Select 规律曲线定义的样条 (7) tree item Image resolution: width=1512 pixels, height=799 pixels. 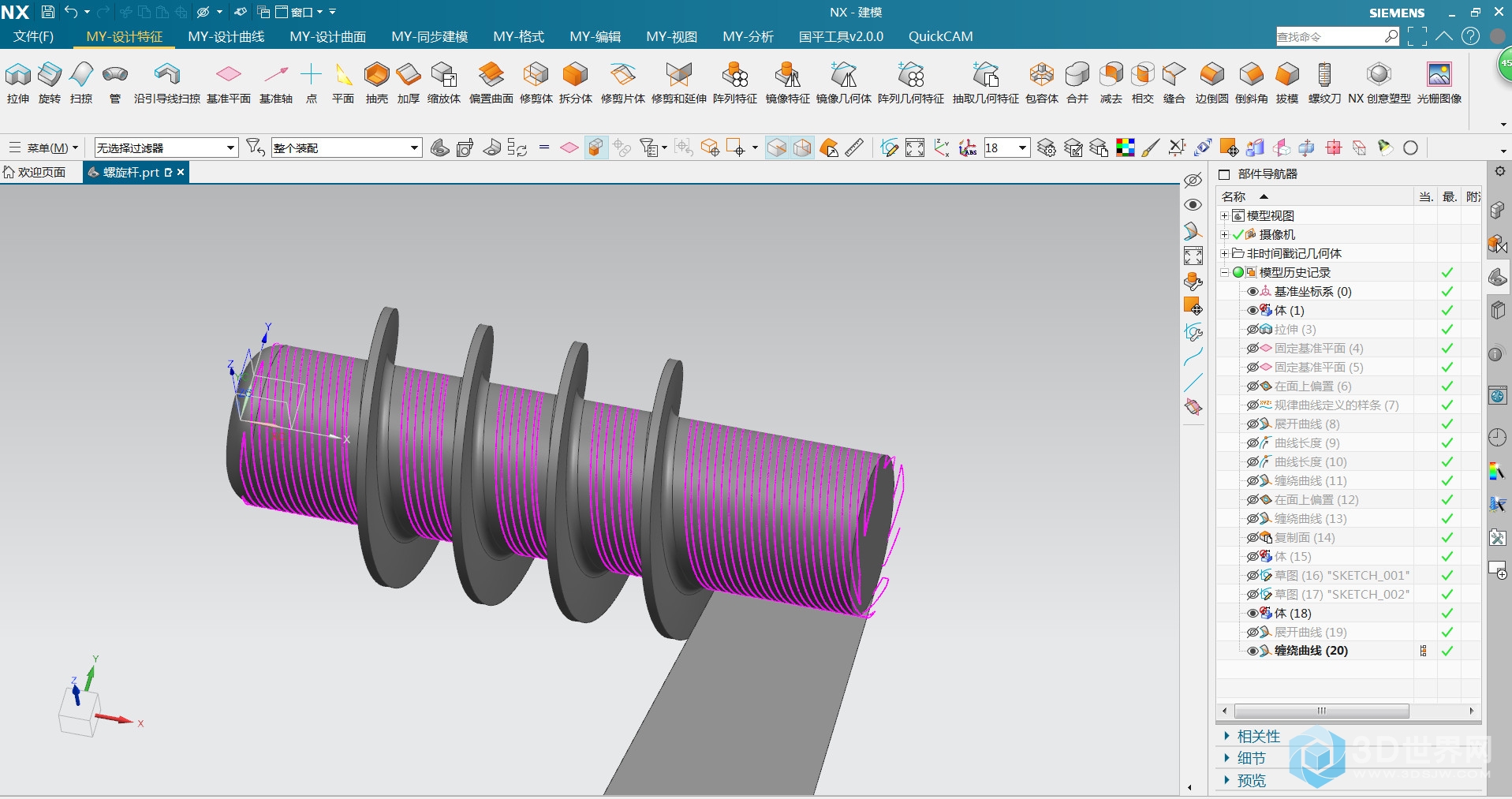1336,405
